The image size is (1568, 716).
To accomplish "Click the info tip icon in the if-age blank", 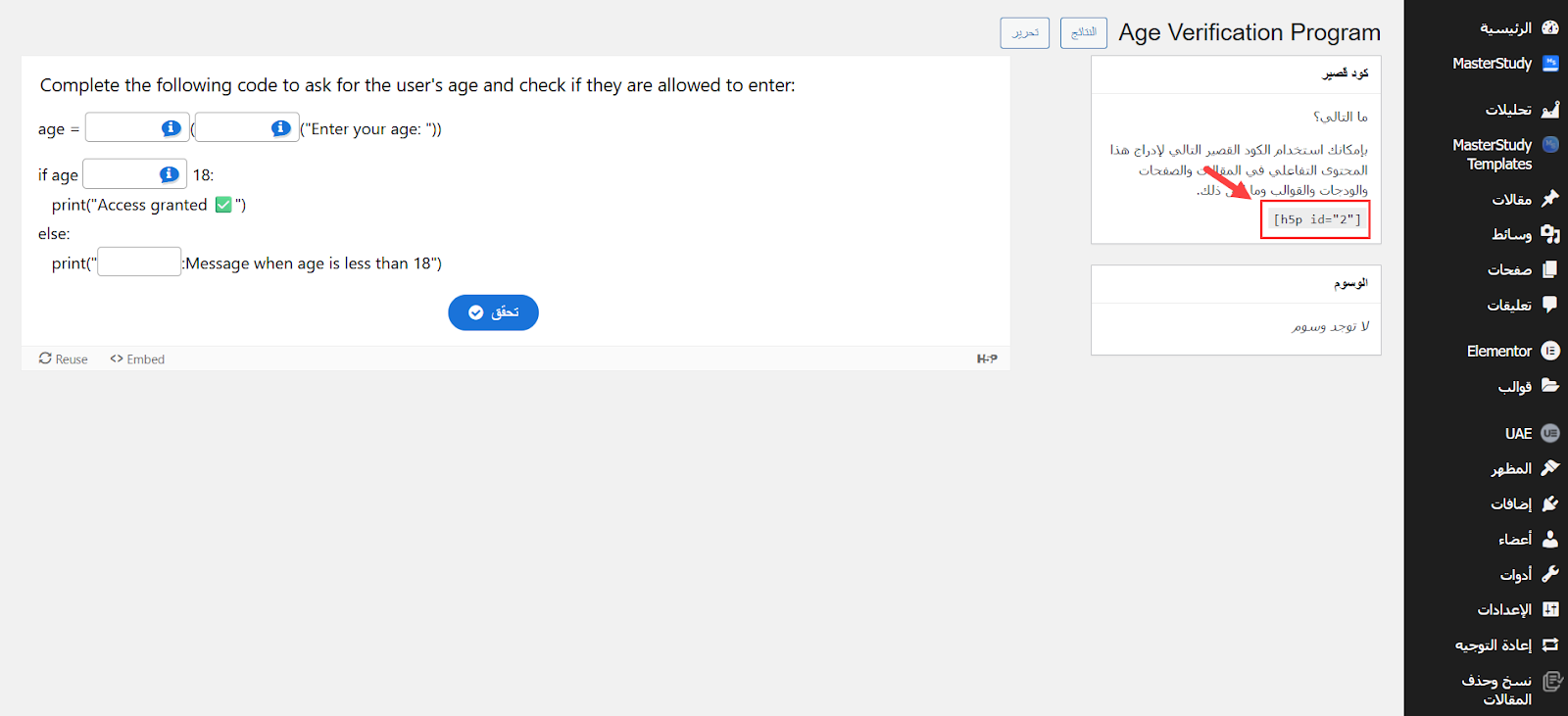I will 169,174.
